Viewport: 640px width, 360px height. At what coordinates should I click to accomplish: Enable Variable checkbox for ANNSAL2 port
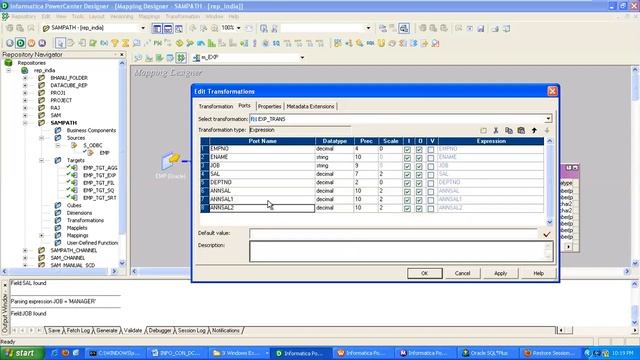[431, 209]
